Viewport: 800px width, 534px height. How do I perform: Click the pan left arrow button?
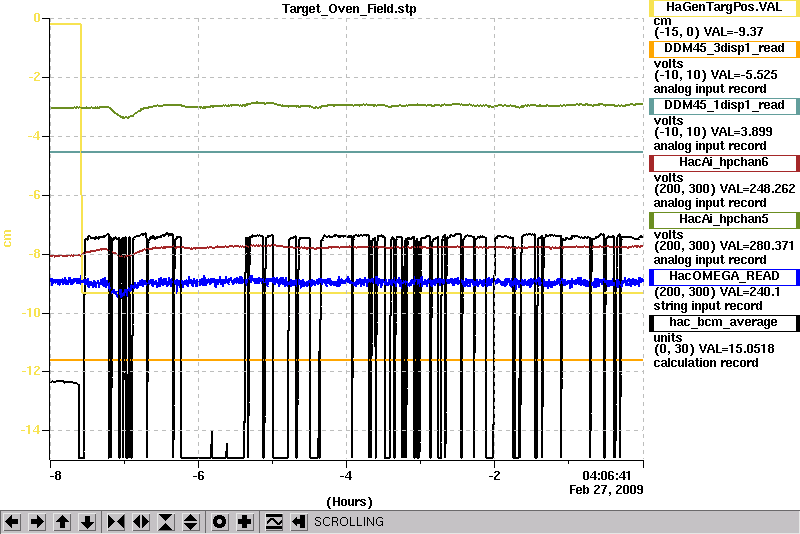point(12,522)
